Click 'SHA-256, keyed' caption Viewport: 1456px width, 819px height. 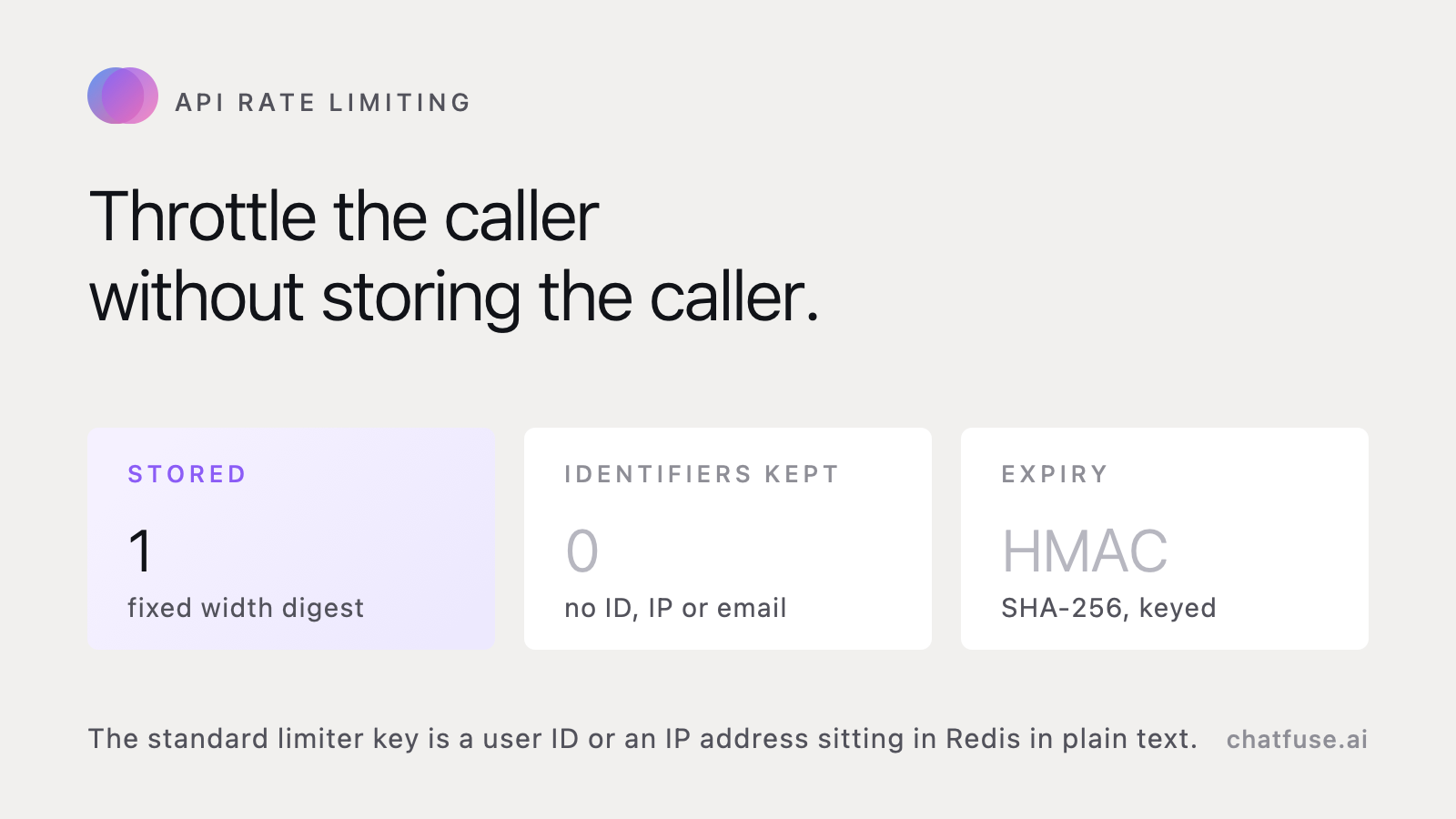tap(1108, 608)
